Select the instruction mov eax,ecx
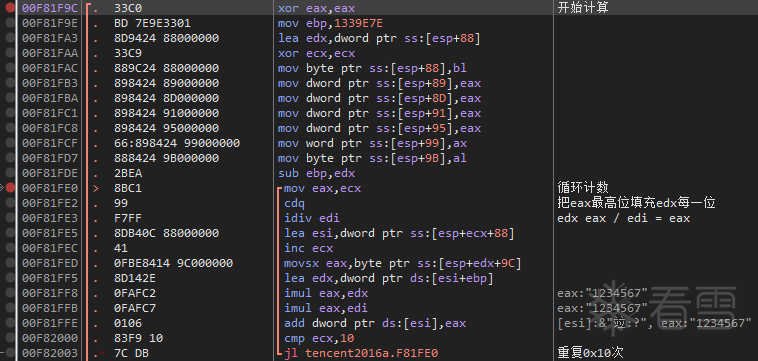 click(322, 188)
